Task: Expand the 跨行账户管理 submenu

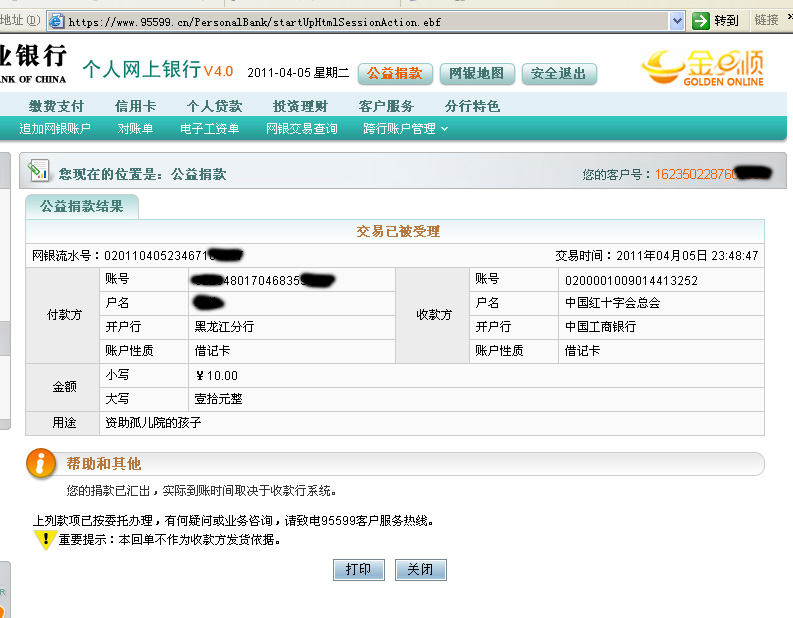Action: click(405, 129)
